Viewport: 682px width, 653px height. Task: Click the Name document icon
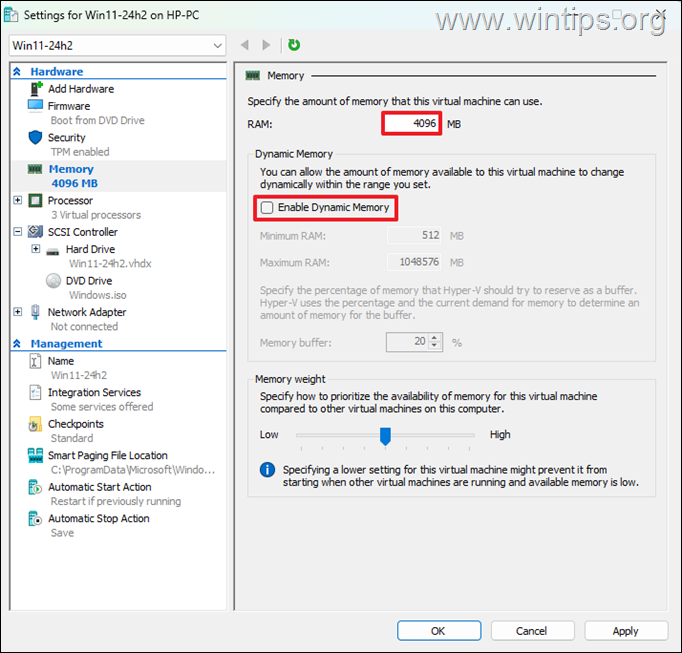click(x=35, y=361)
